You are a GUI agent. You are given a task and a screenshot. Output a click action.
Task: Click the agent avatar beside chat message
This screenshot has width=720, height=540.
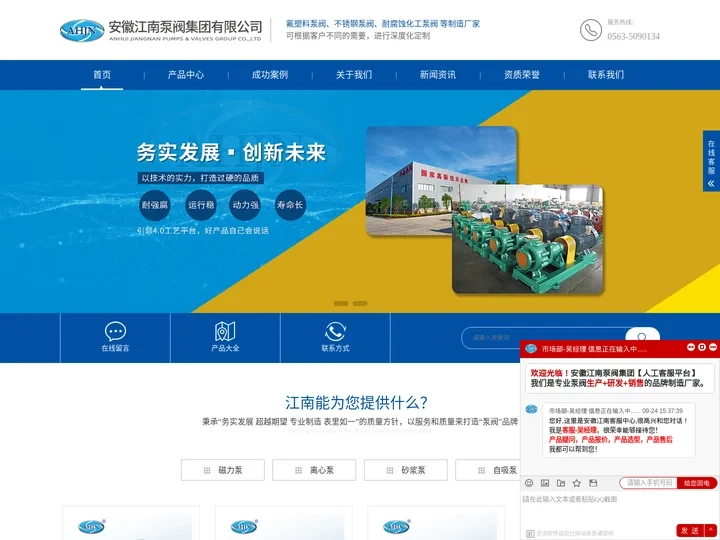pos(531,409)
